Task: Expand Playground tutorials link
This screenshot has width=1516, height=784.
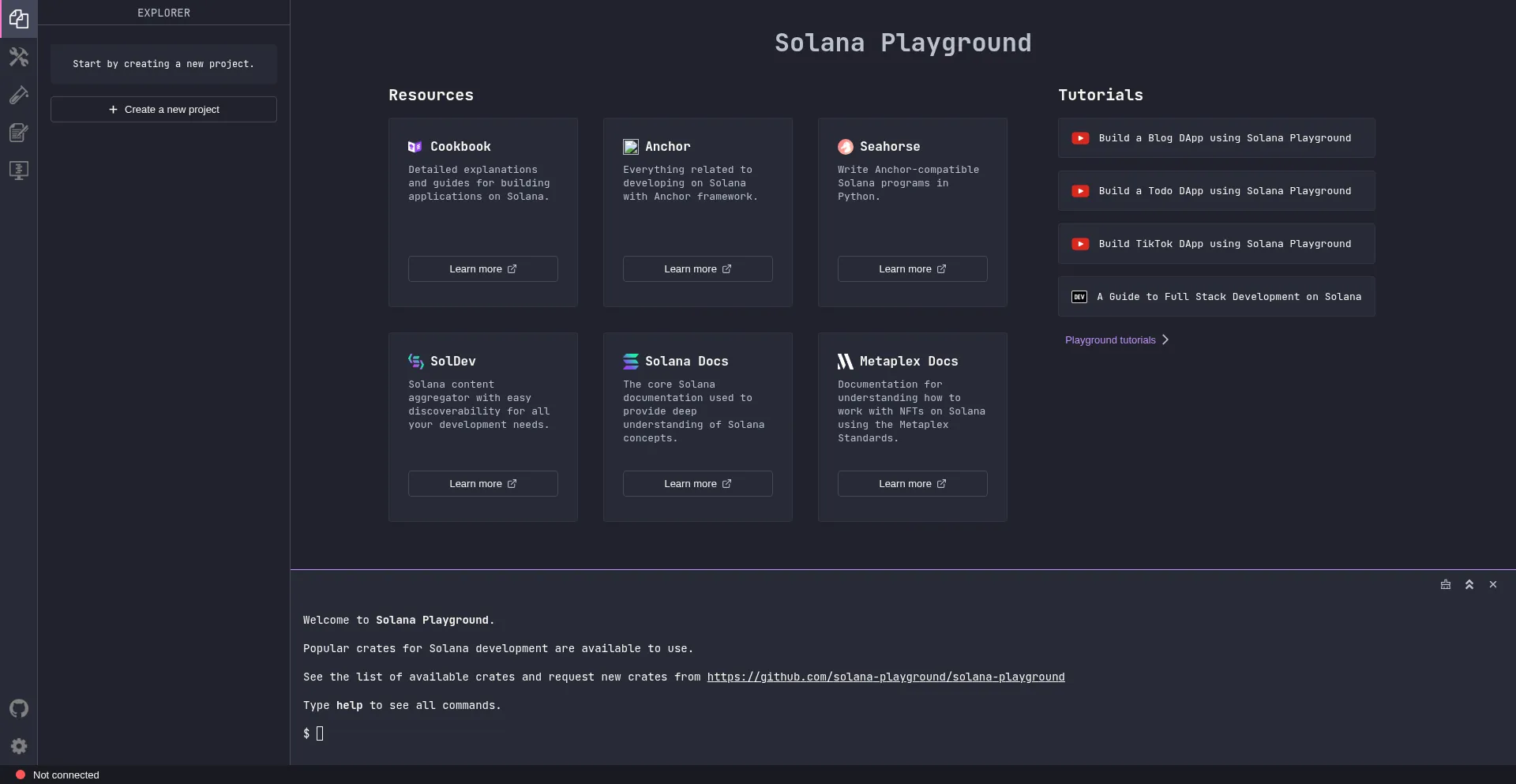Action: (1116, 340)
